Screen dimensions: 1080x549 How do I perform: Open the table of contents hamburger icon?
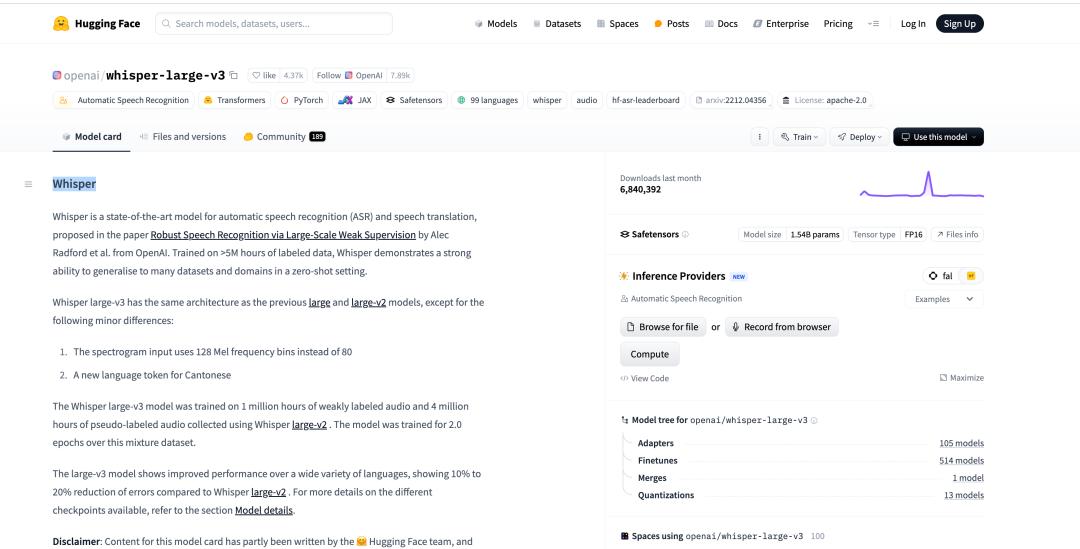coord(28,185)
